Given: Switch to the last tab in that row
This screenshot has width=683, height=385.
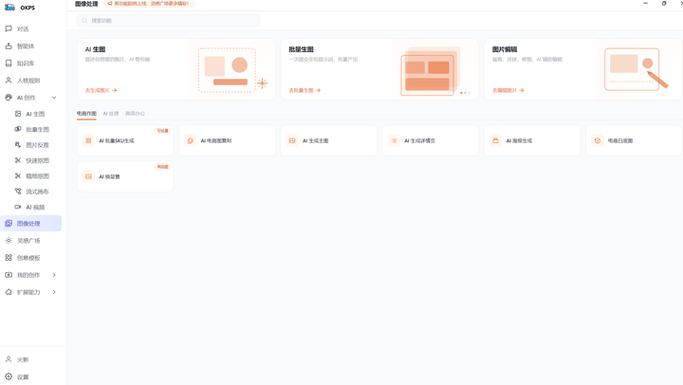Looking at the screenshot, I should (135, 114).
